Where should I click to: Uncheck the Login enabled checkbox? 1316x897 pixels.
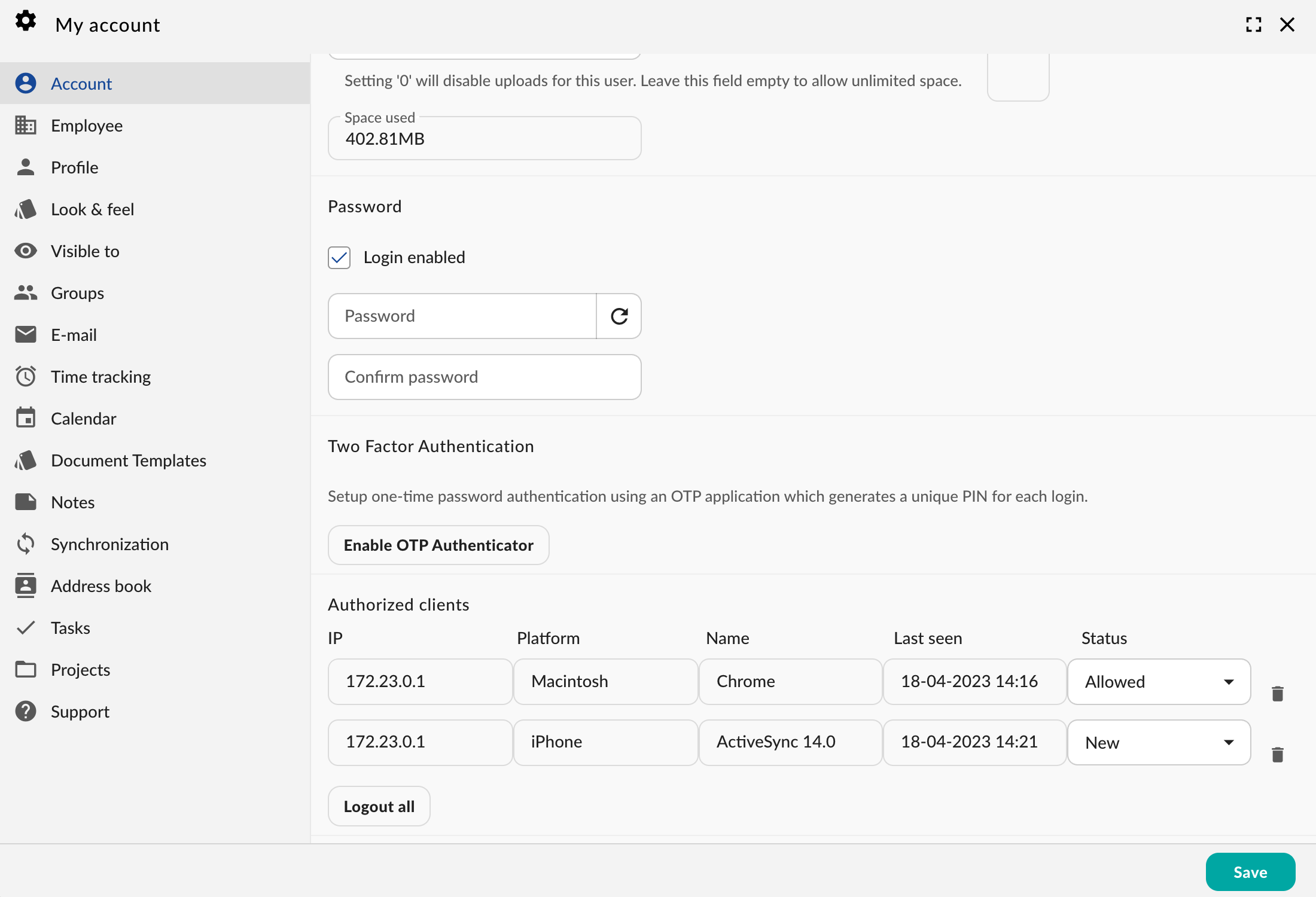[x=339, y=258]
